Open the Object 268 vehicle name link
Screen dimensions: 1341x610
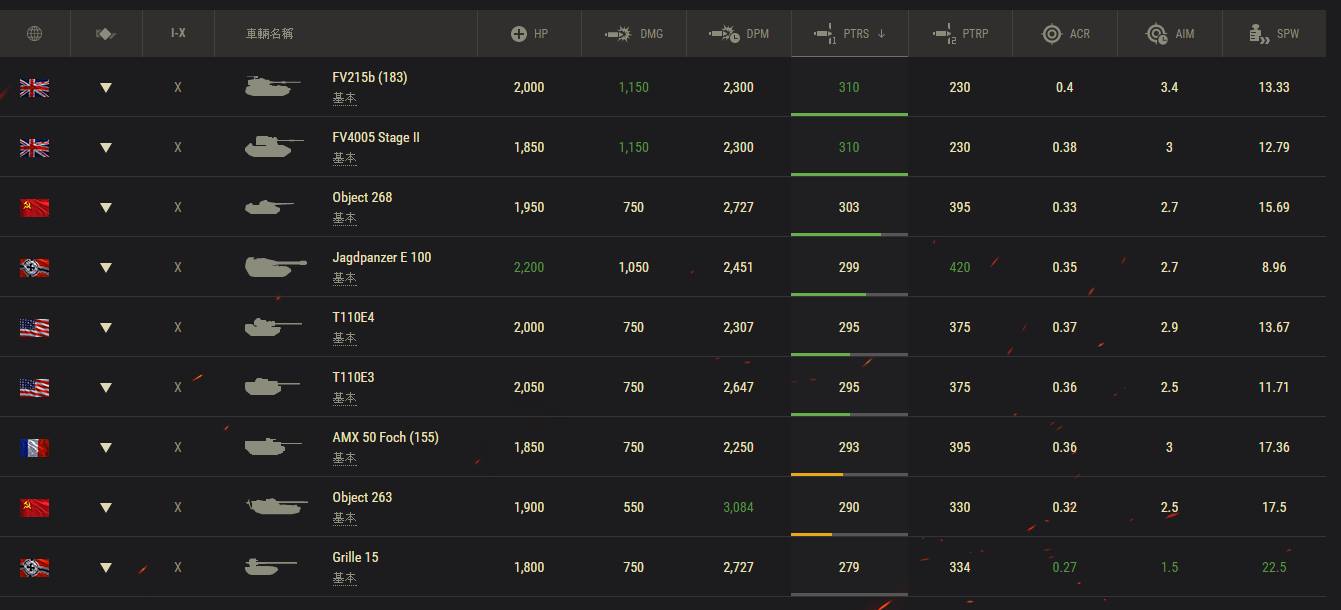click(362, 198)
